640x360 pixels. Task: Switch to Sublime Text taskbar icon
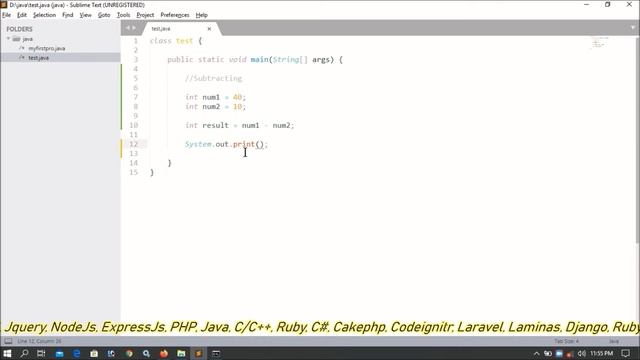[x=198, y=353]
